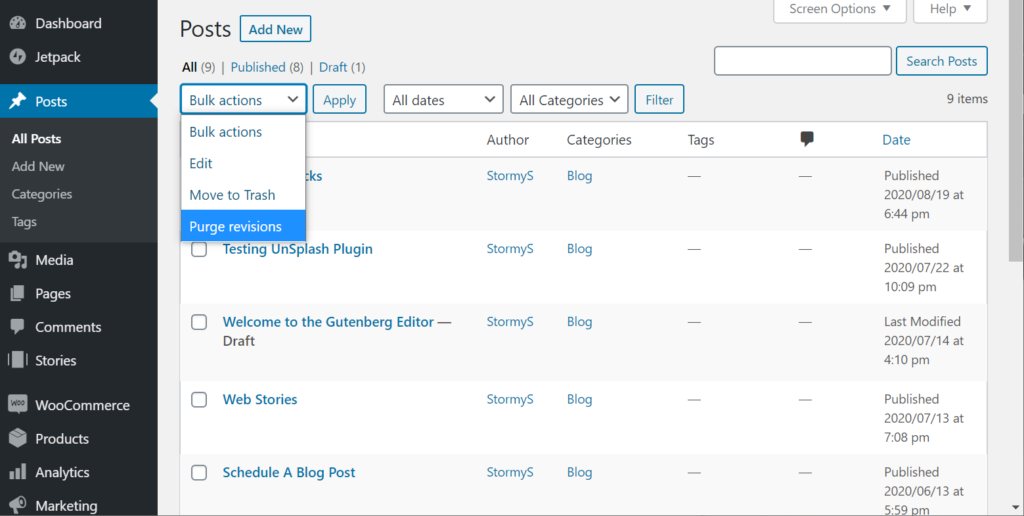The image size is (1024, 516).
Task: Click the Comments speech bubble sidebar icon
Action: [x=17, y=327]
